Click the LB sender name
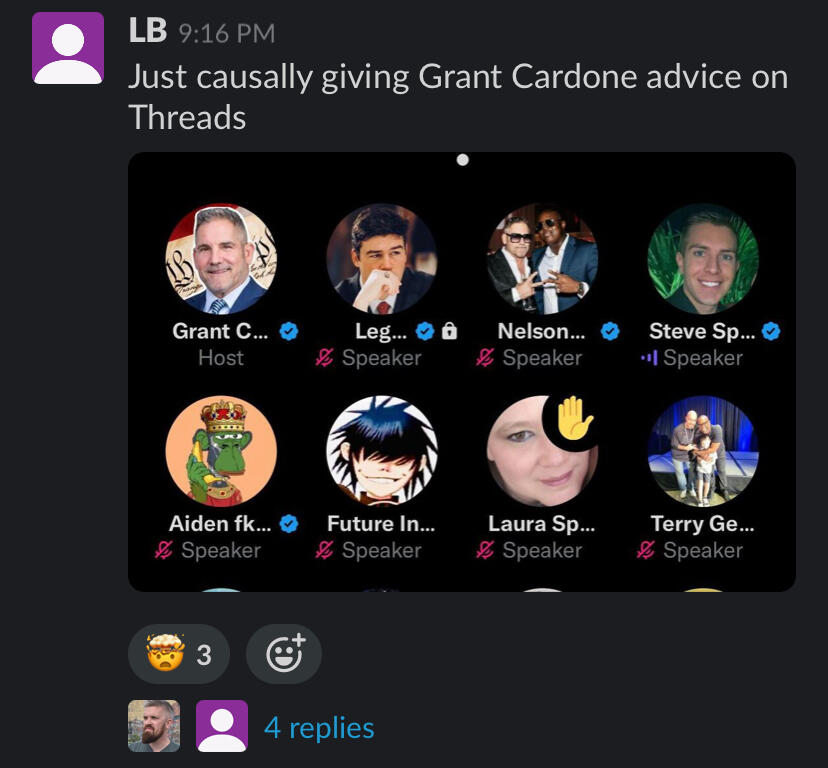The image size is (828, 768). tap(148, 31)
